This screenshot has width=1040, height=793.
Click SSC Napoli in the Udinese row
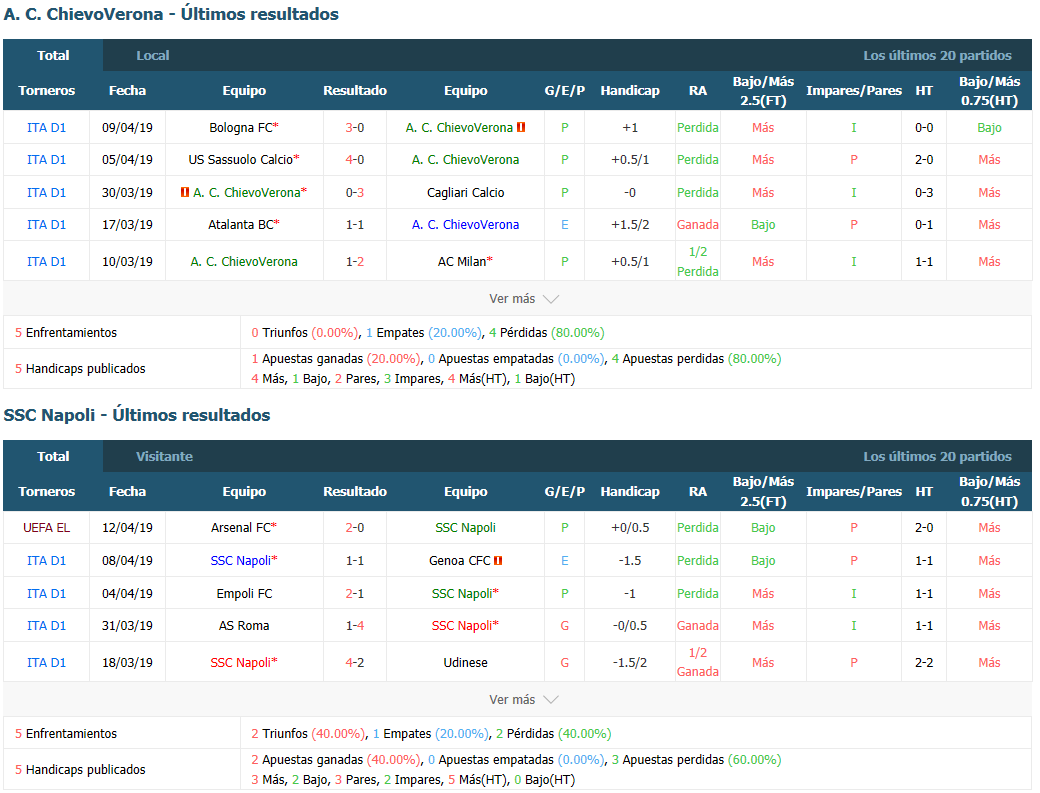pyautogui.click(x=241, y=662)
